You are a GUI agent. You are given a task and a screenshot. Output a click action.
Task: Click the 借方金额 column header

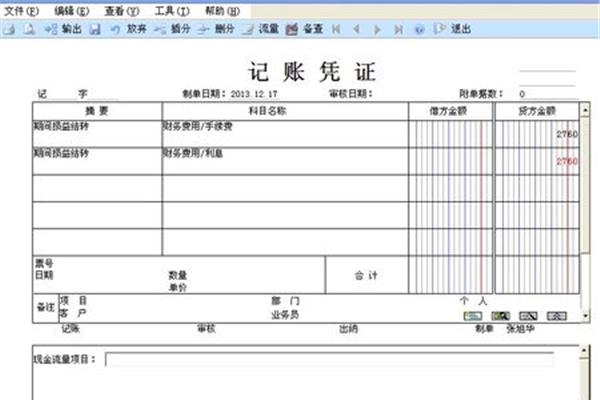450,111
